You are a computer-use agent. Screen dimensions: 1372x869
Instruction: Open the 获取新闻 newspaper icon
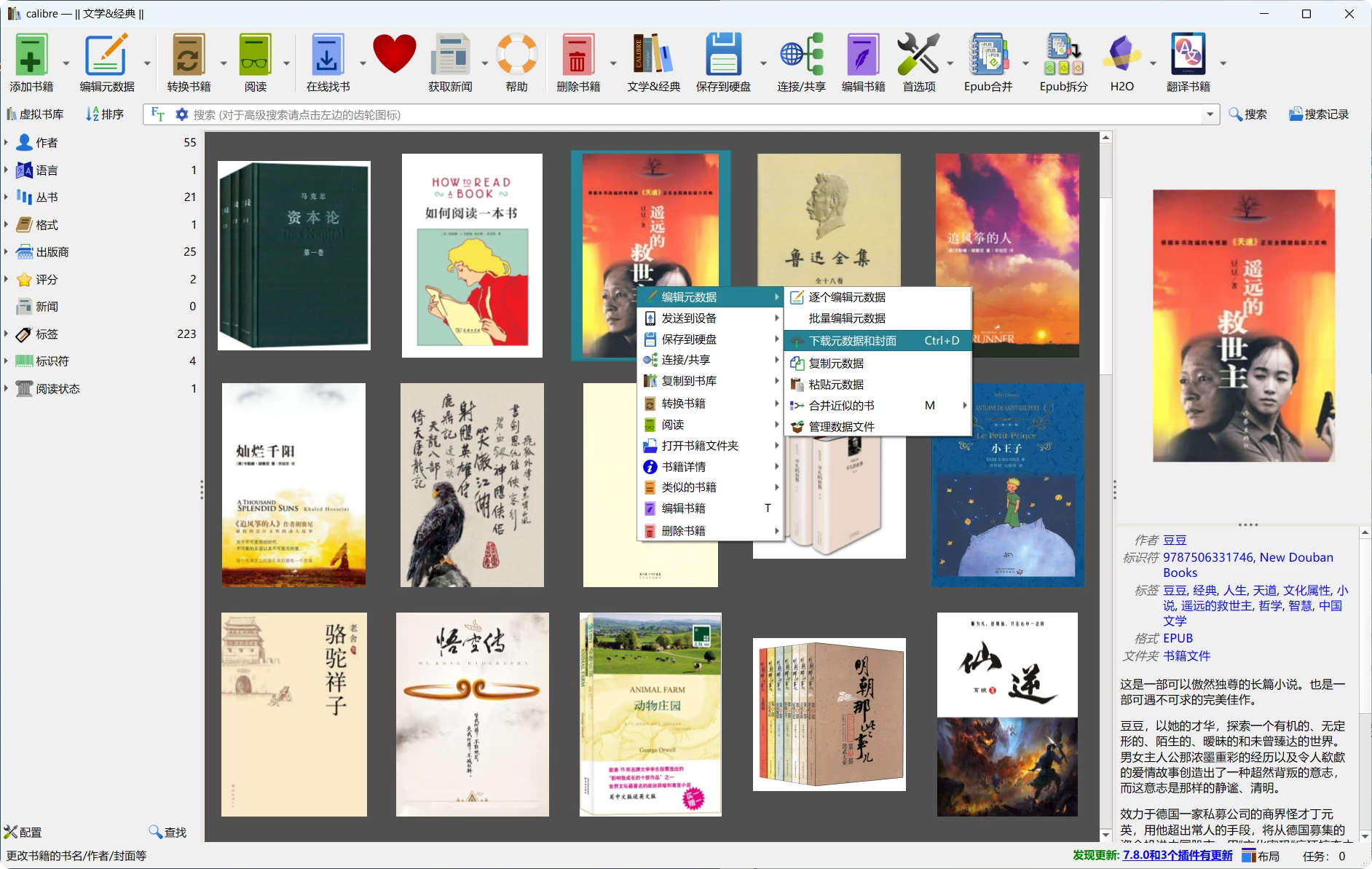450,55
